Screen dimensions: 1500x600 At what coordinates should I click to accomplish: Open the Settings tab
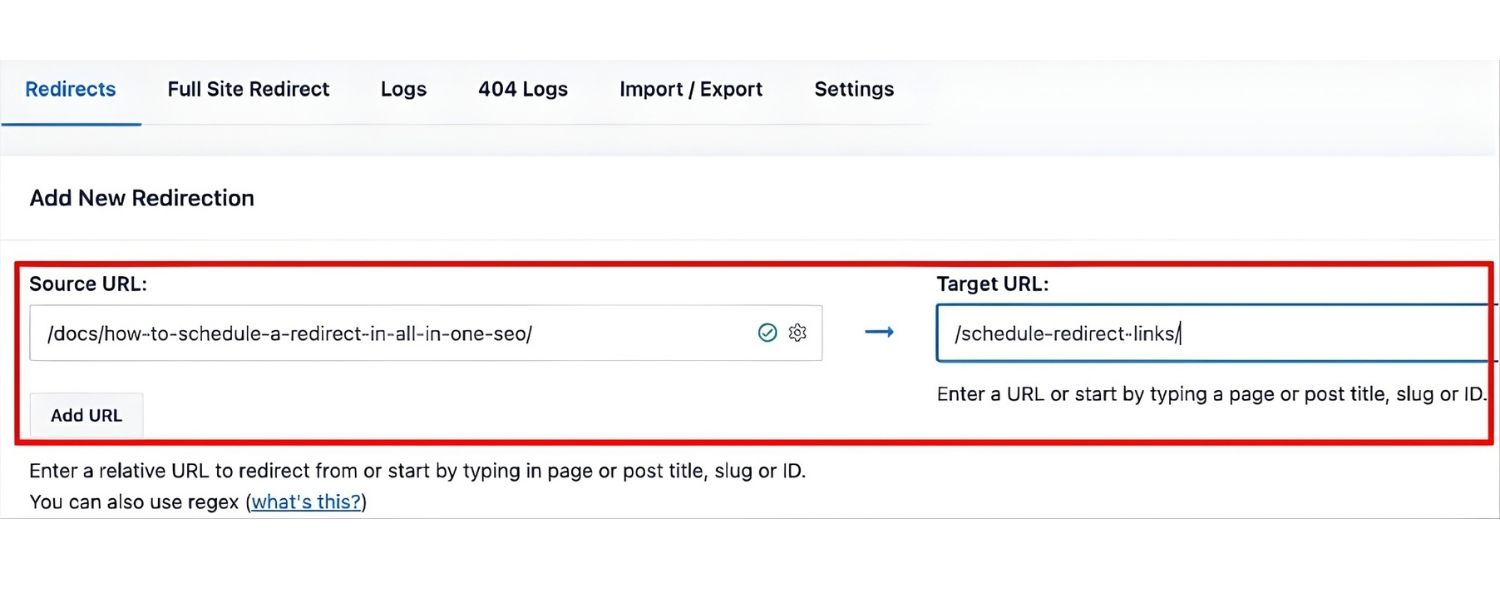tap(853, 89)
